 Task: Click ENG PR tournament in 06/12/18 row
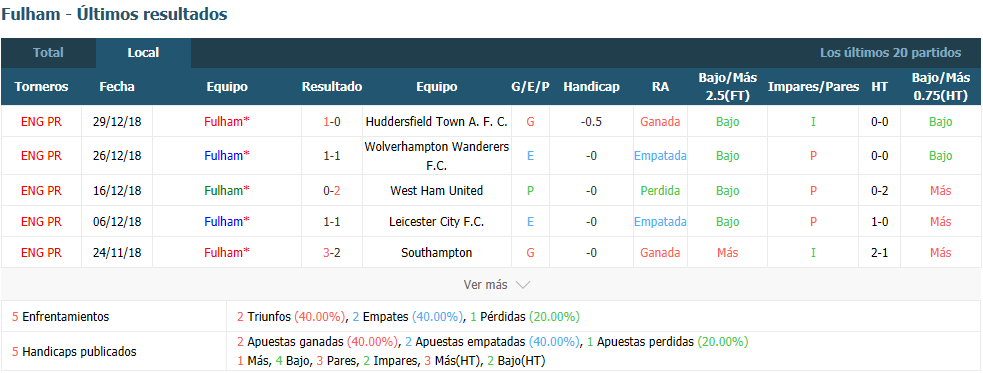[x=41, y=222]
